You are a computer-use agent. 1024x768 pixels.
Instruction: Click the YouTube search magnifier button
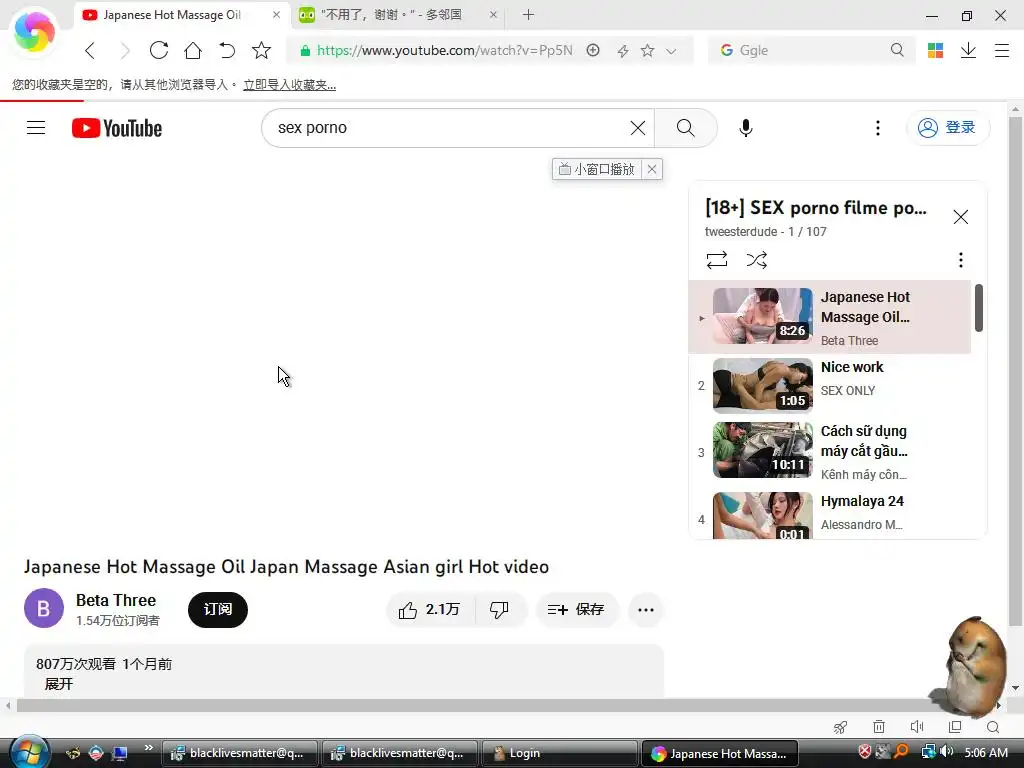686,128
